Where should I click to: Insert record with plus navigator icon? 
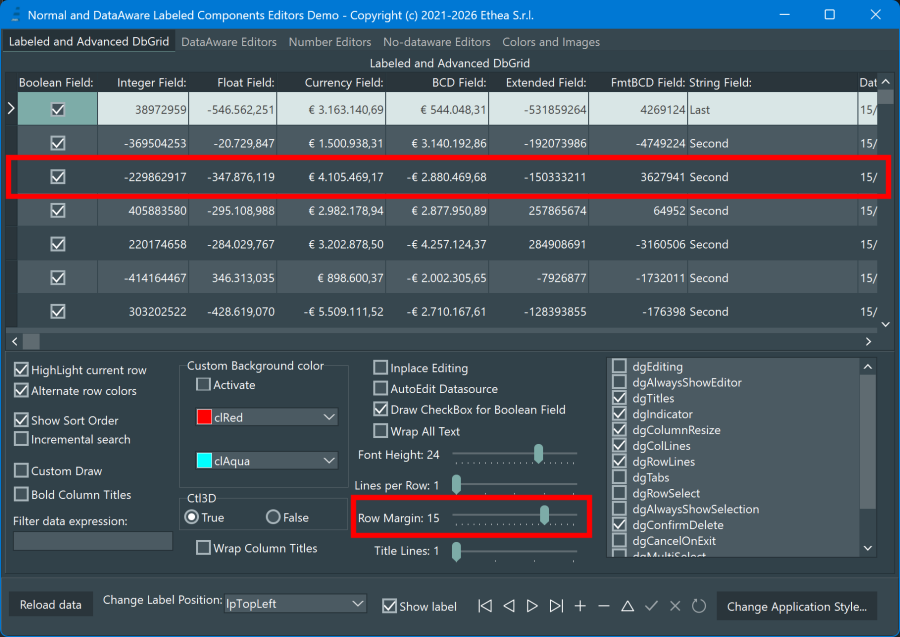point(580,606)
